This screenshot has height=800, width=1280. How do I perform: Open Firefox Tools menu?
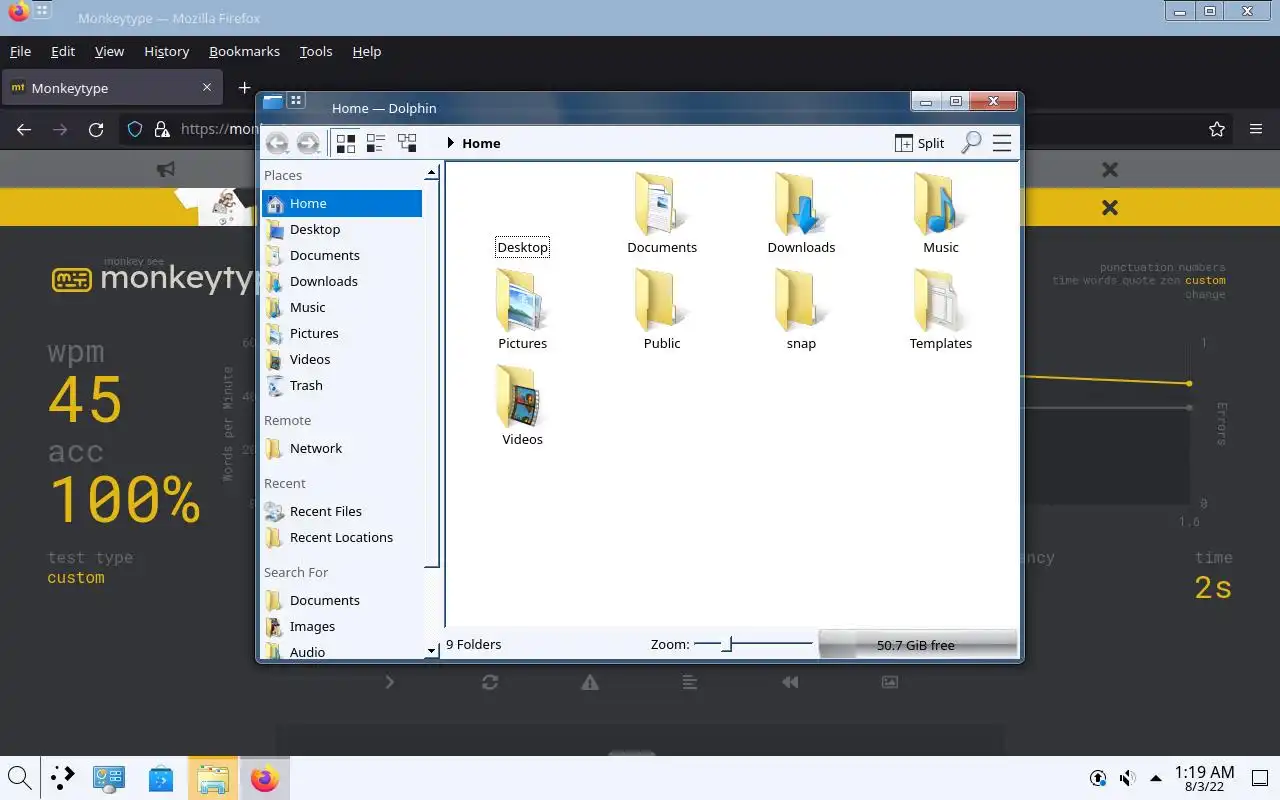(316, 51)
